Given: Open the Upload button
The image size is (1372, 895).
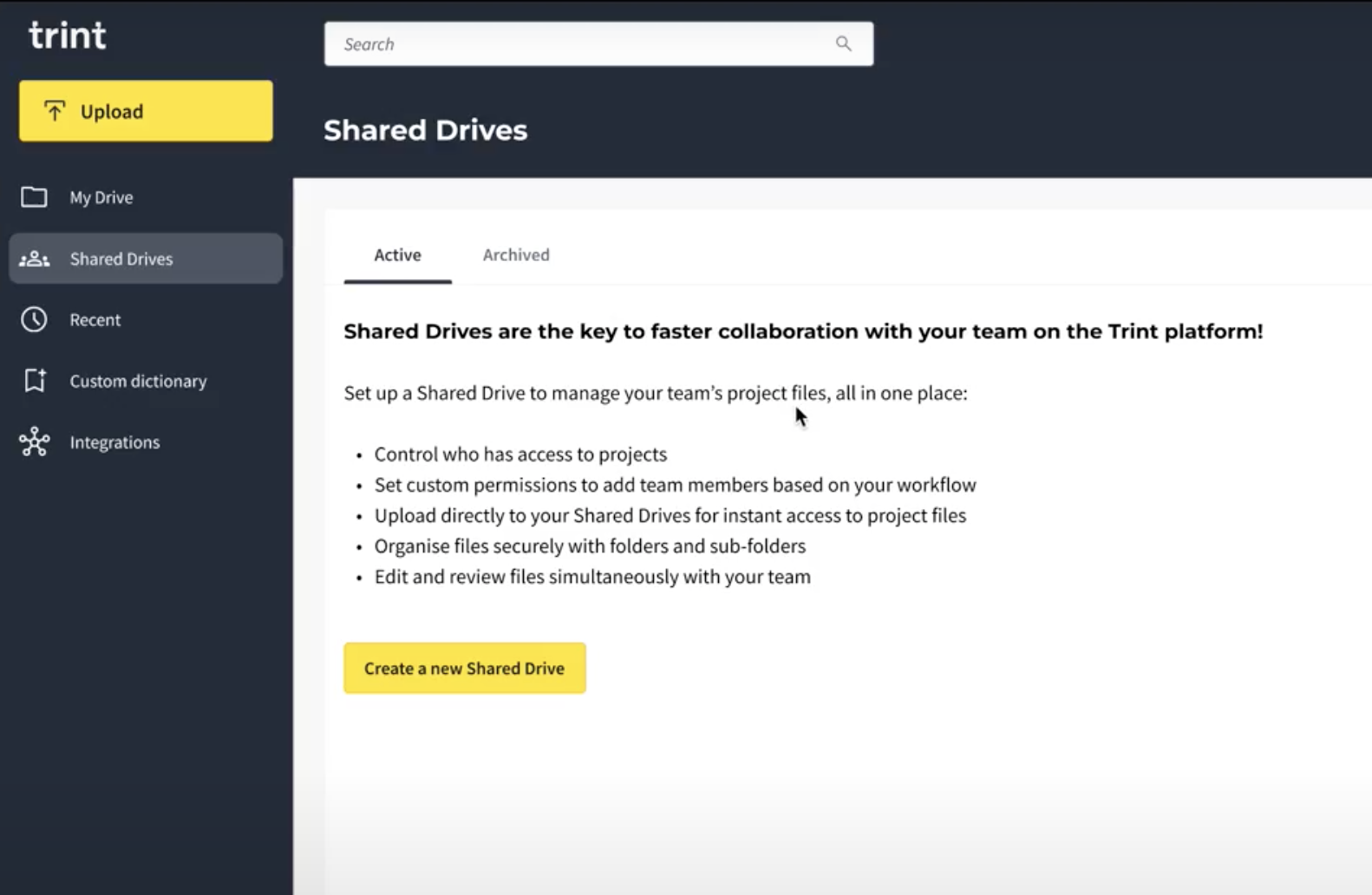Looking at the screenshot, I should [146, 111].
